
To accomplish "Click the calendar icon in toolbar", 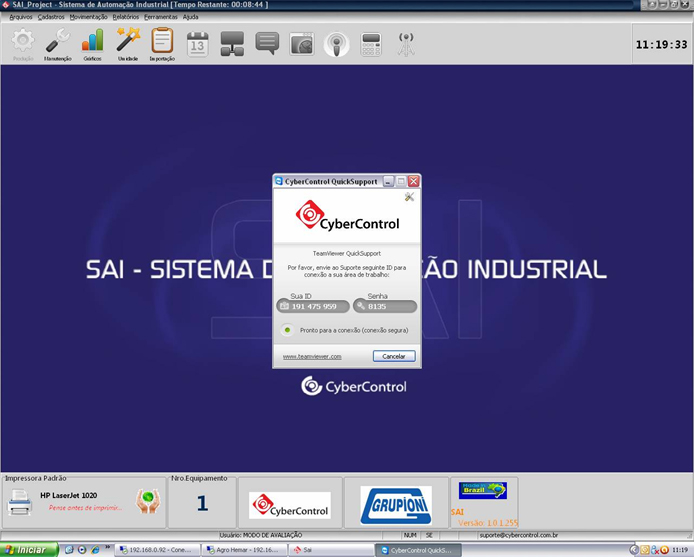I will coord(198,43).
